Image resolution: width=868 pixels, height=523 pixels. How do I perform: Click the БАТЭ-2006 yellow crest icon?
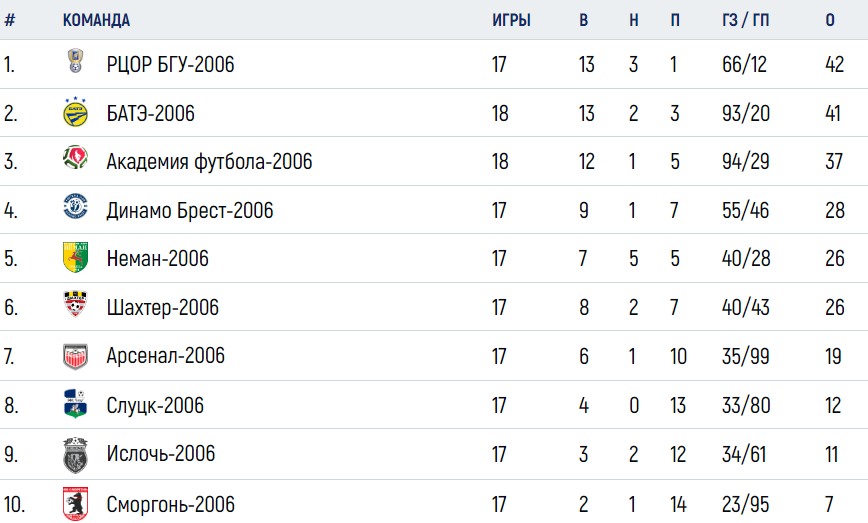[75, 112]
